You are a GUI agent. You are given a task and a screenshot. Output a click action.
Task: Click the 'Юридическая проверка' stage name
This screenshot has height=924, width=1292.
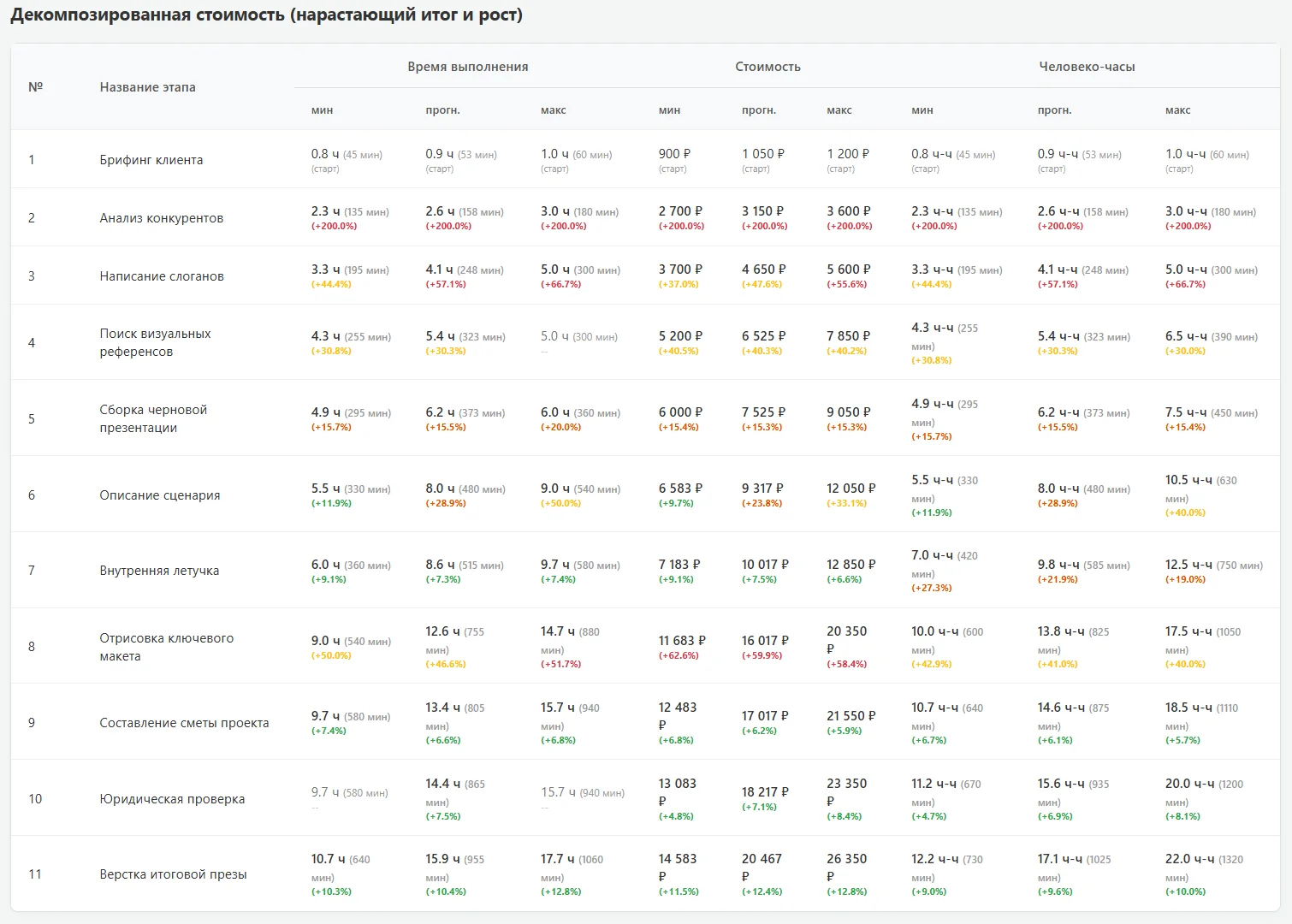point(172,799)
